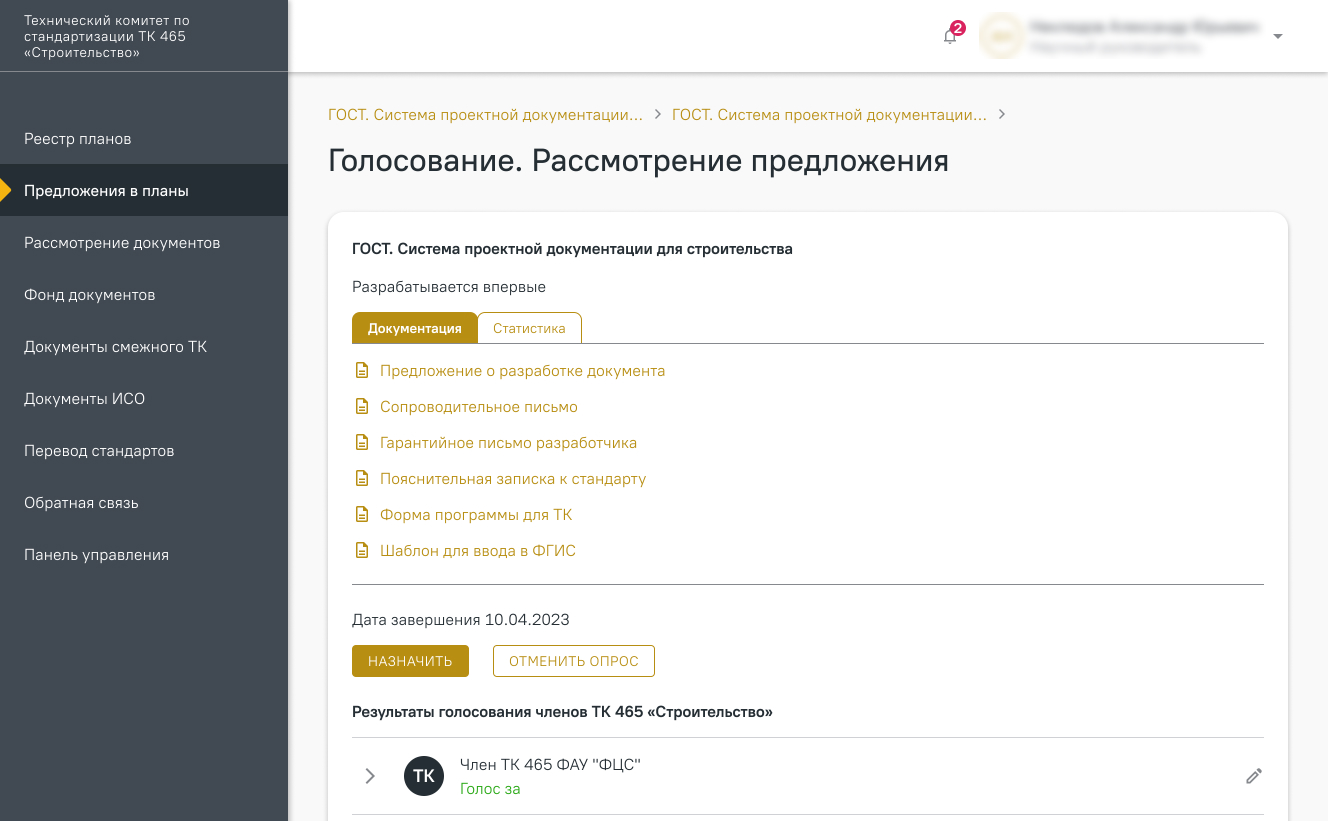Click document icon beside Шаблон для ввода в ФГИС
Viewport: 1328px width, 821px height.
point(362,551)
